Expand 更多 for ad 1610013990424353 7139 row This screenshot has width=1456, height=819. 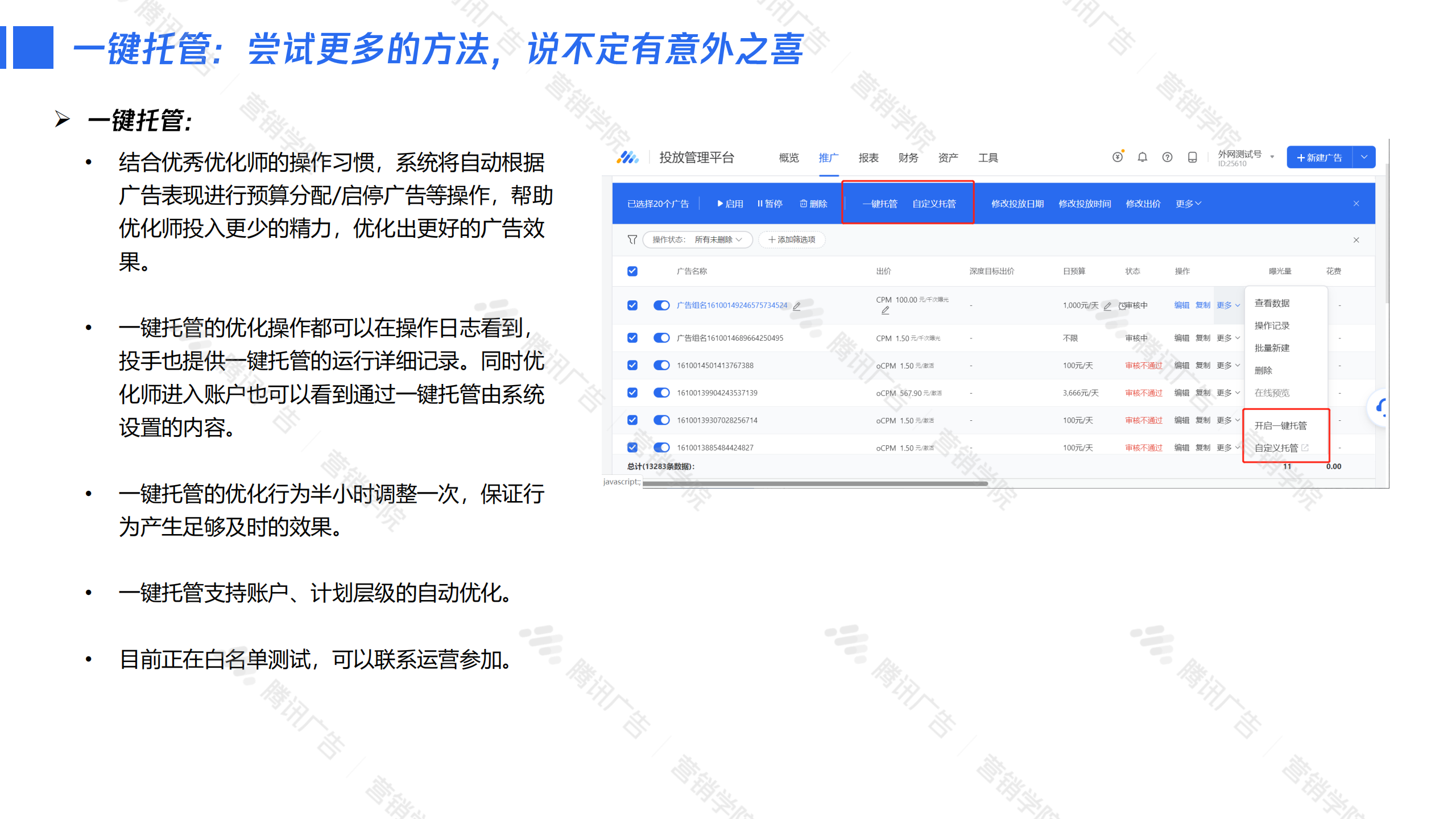pos(1228,392)
